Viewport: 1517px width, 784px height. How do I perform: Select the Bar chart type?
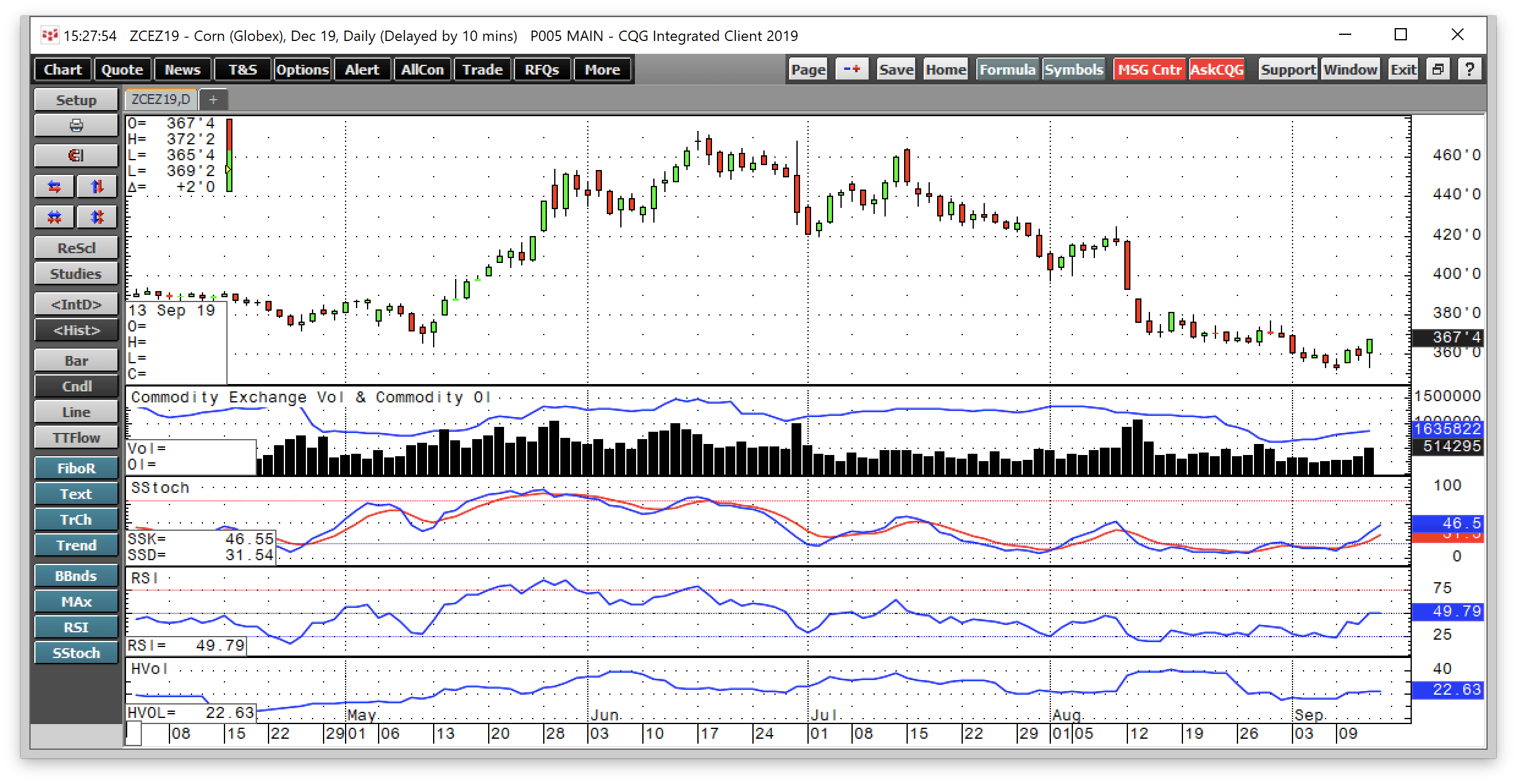76,360
